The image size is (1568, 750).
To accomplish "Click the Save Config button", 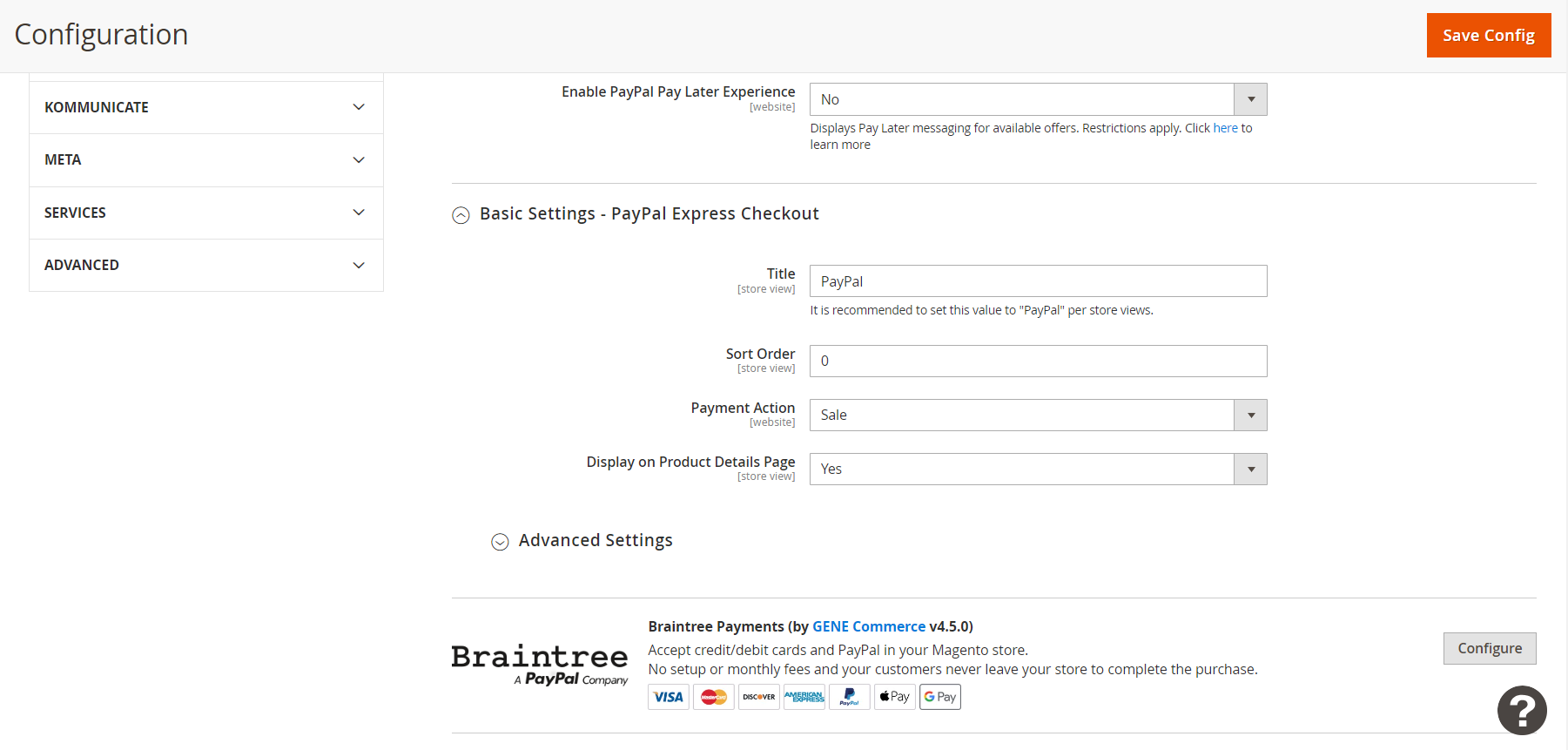I will click(1489, 36).
